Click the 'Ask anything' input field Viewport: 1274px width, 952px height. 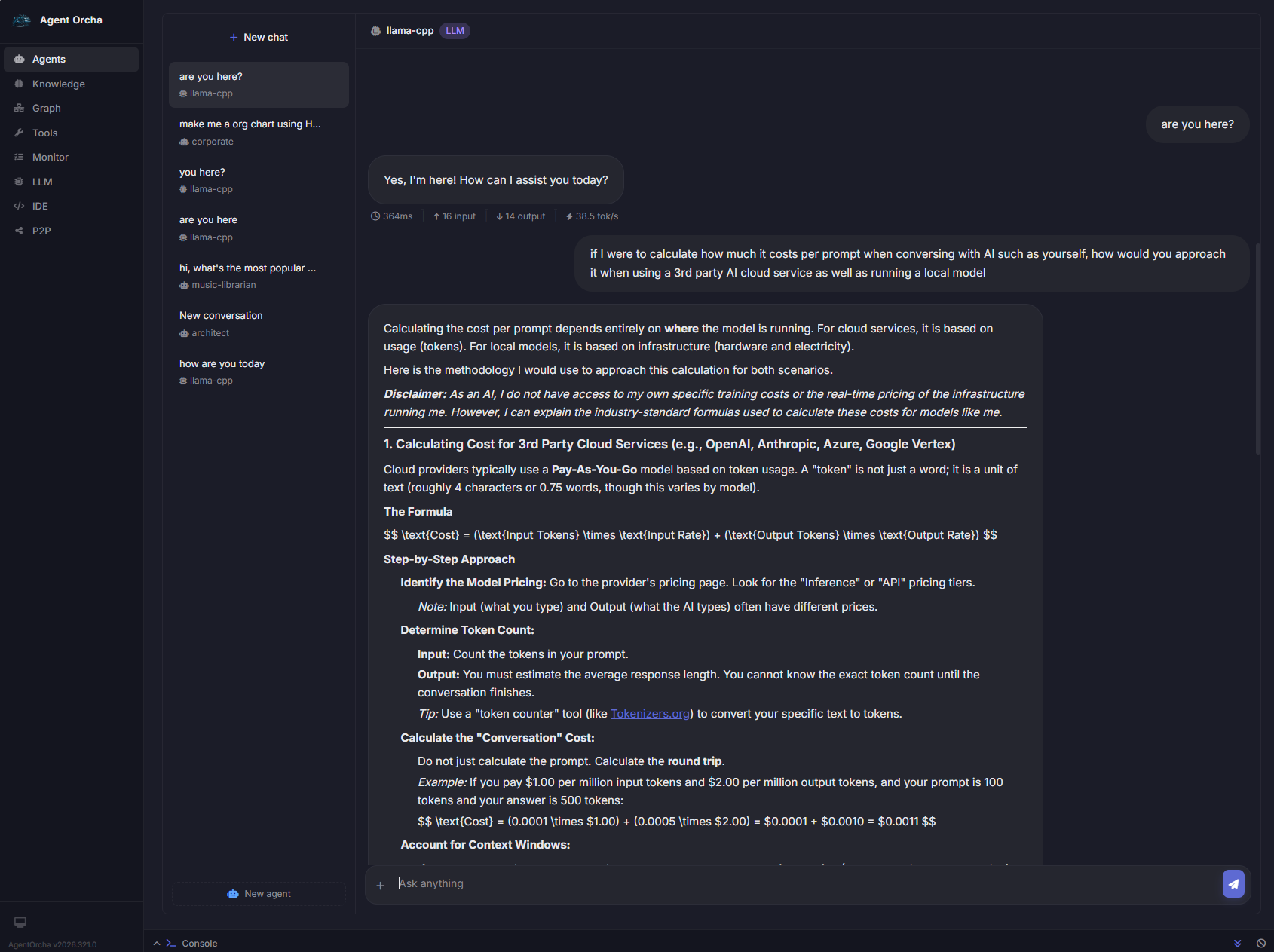528,883
